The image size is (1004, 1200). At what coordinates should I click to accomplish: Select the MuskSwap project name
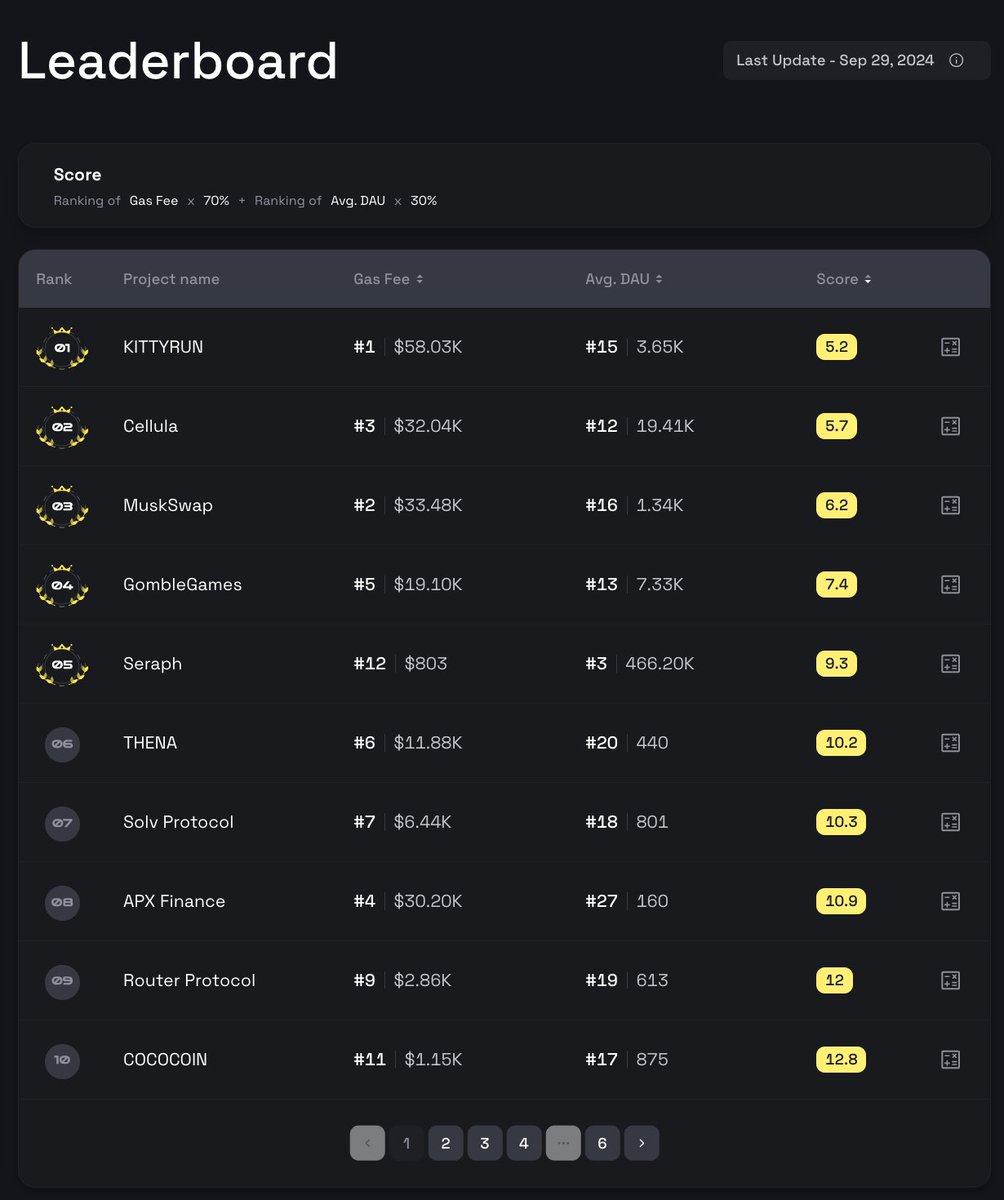[168, 505]
